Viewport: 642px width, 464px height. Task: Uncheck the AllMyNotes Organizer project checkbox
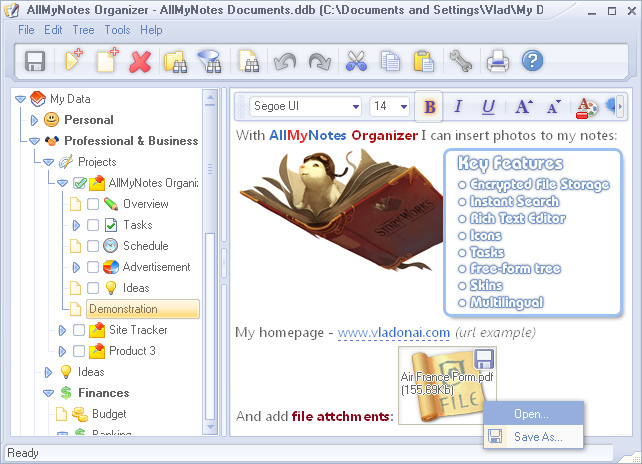click(x=79, y=183)
